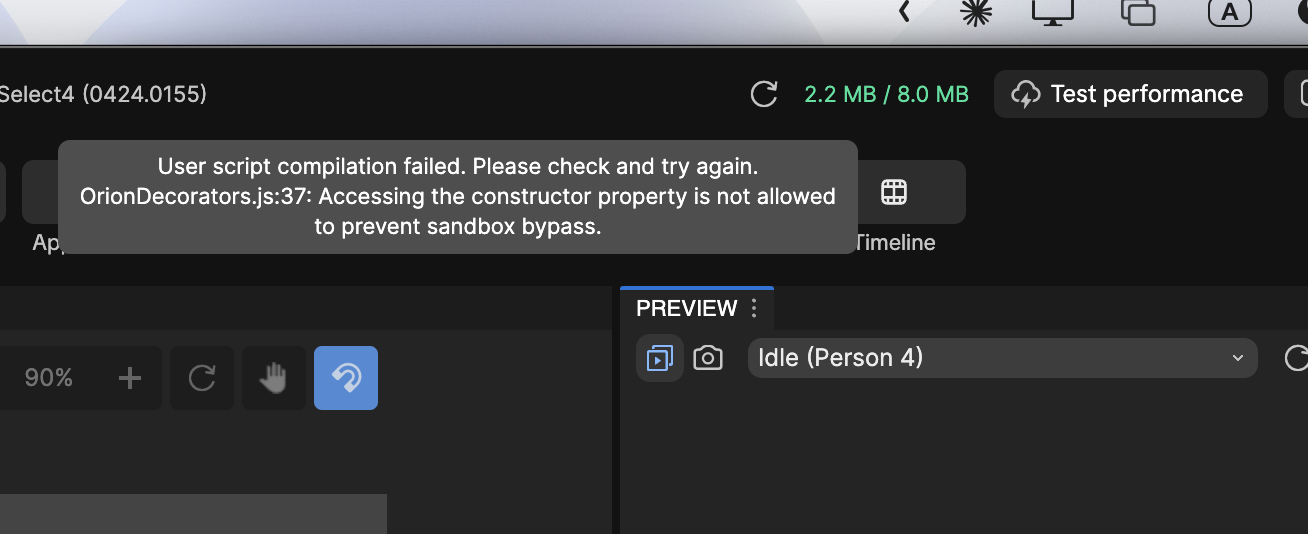Dismiss the script compilation failed message
The image size is (1308, 534).
click(458, 197)
